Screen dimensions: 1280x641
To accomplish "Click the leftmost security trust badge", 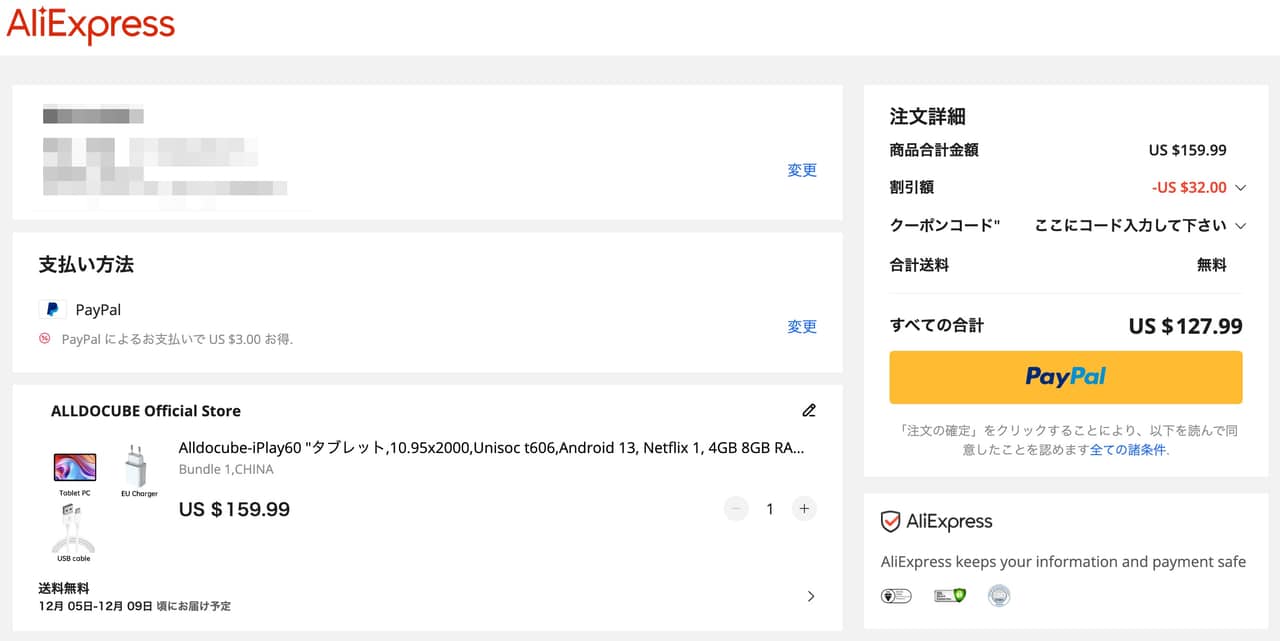I will coord(896,596).
